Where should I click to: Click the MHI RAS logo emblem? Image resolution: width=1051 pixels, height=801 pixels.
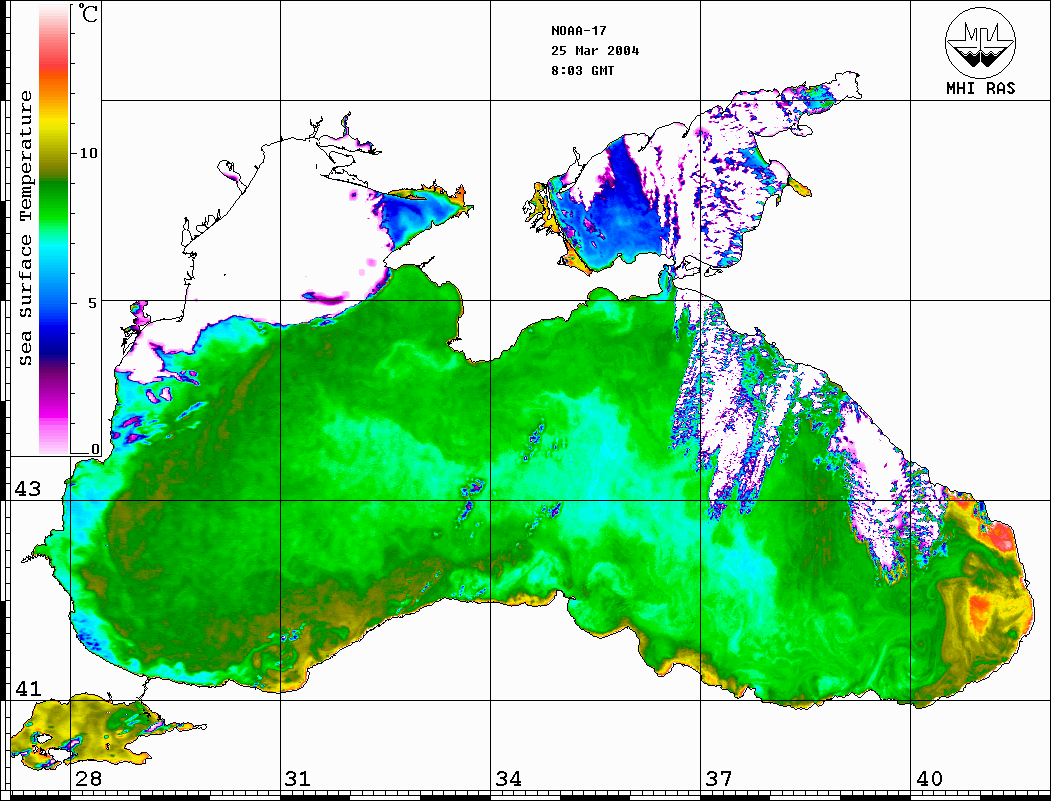pyautogui.click(x=981, y=43)
